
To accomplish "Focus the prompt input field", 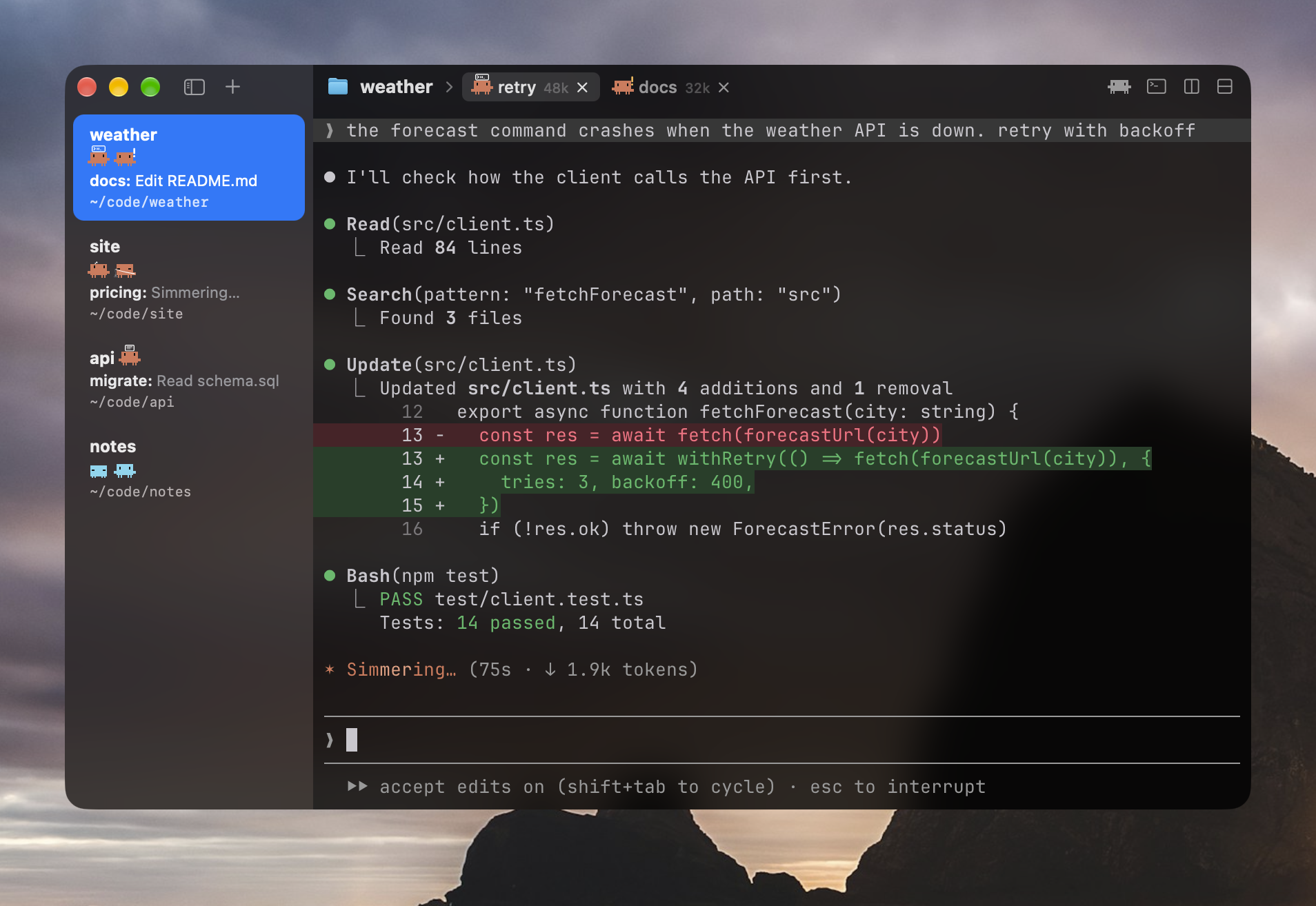I will [x=781, y=740].
